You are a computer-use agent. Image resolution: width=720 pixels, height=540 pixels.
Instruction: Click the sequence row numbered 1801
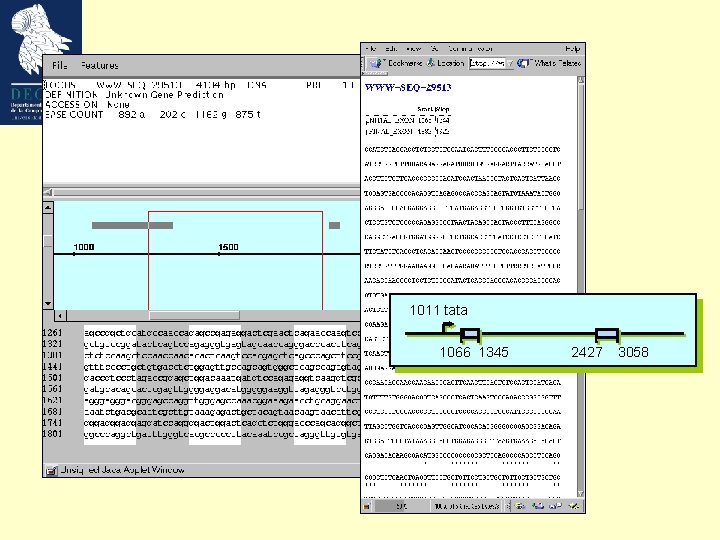(x=202, y=434)
